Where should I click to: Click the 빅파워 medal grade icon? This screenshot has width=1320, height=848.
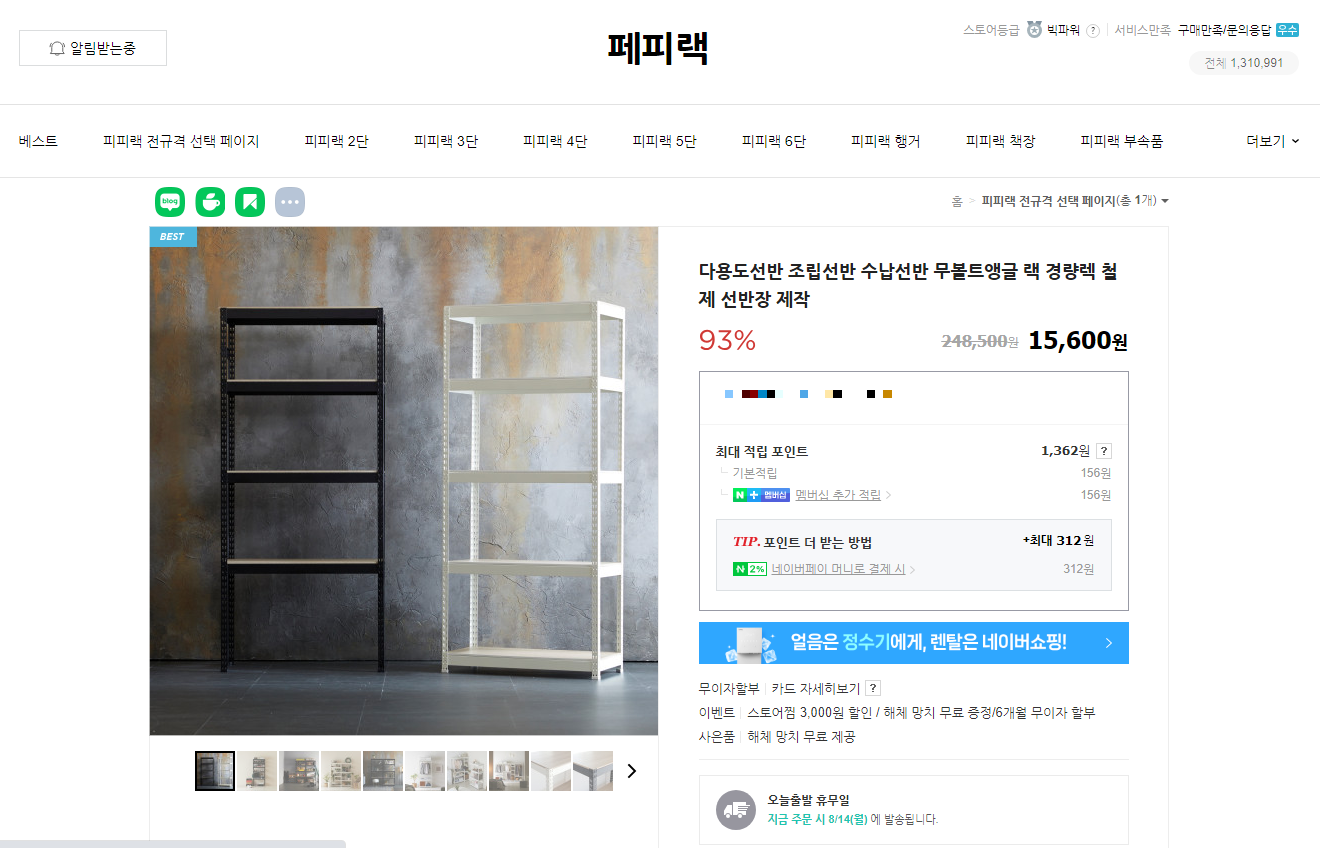click(1034, 30)
